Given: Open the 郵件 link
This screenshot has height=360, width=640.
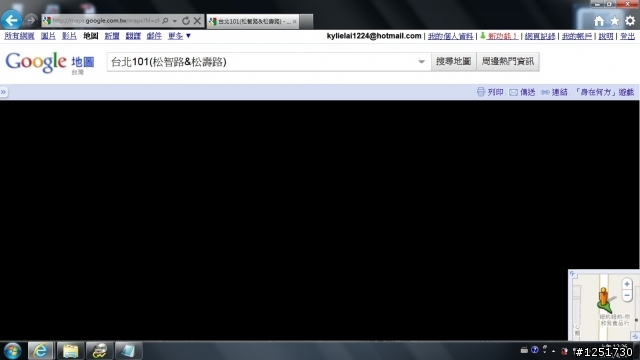Looking at the screenshot, I should click(154, 36).
